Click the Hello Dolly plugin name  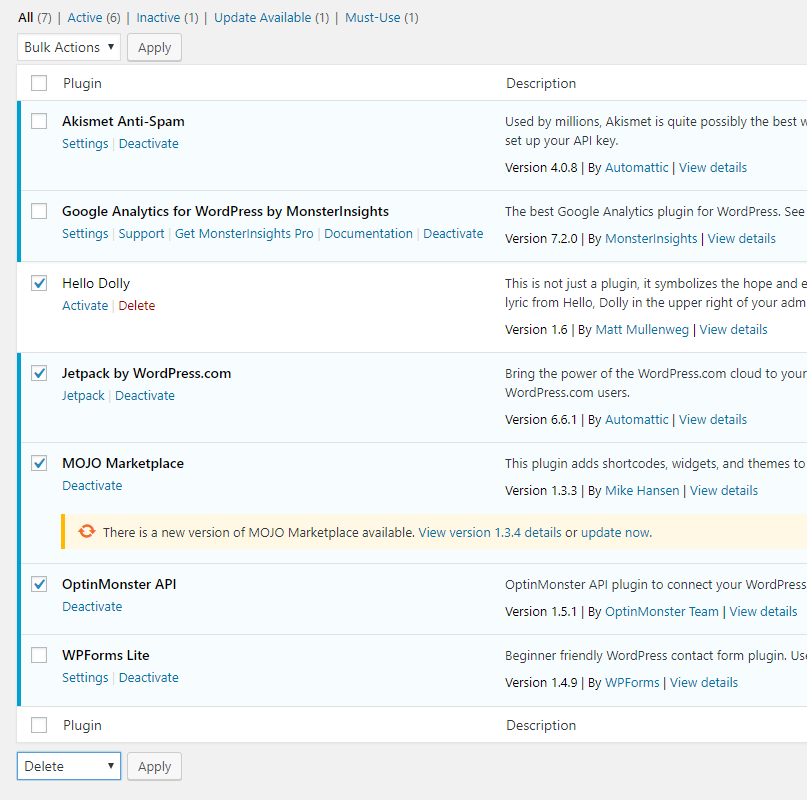point(96,284)
